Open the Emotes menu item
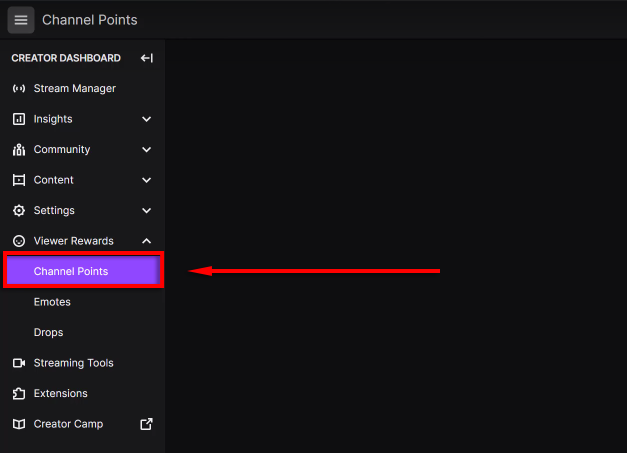 pyautogui.click(x=52, y=302)
